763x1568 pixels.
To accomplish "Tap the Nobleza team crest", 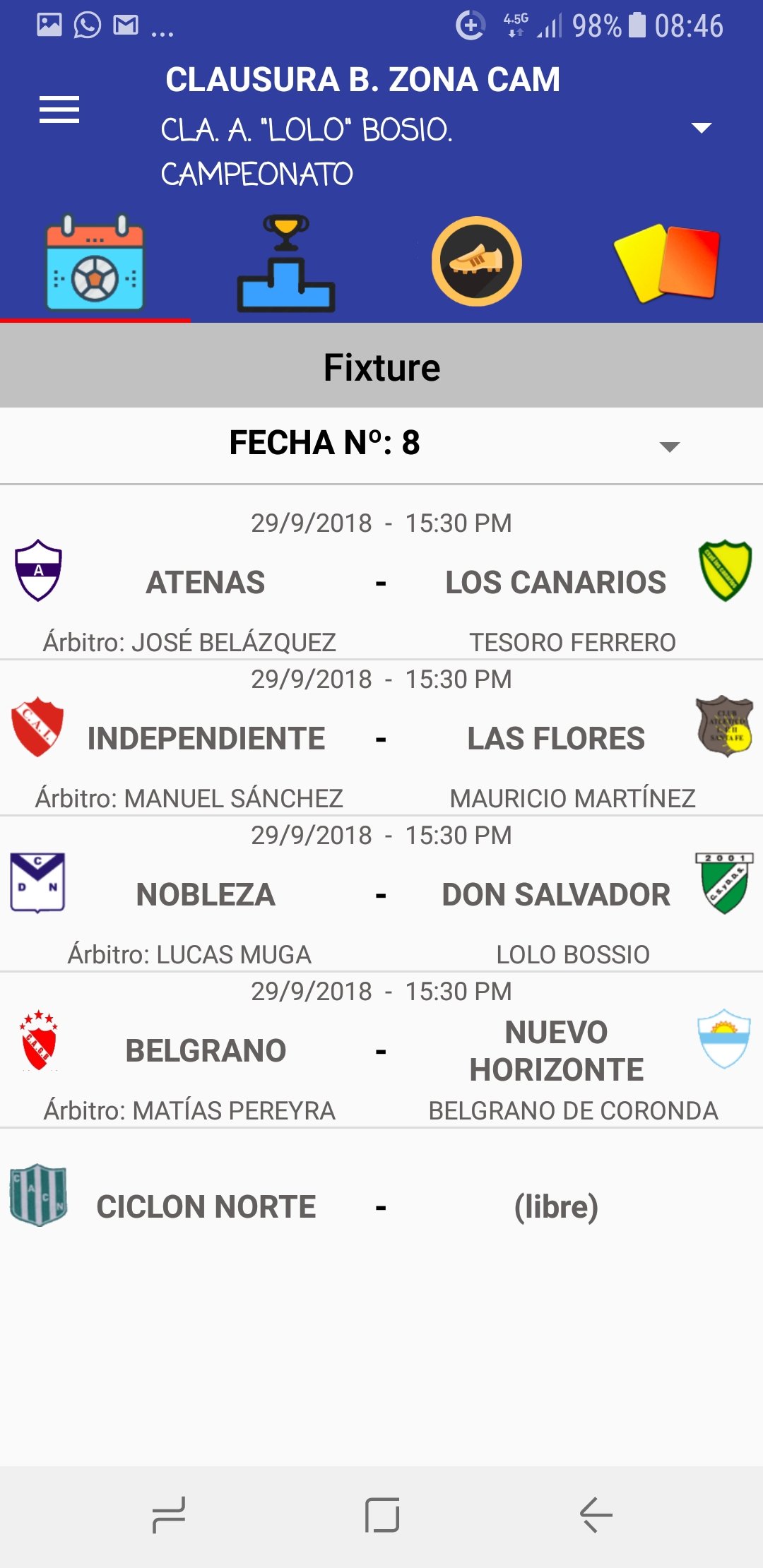I will click(x=38, y=883).
